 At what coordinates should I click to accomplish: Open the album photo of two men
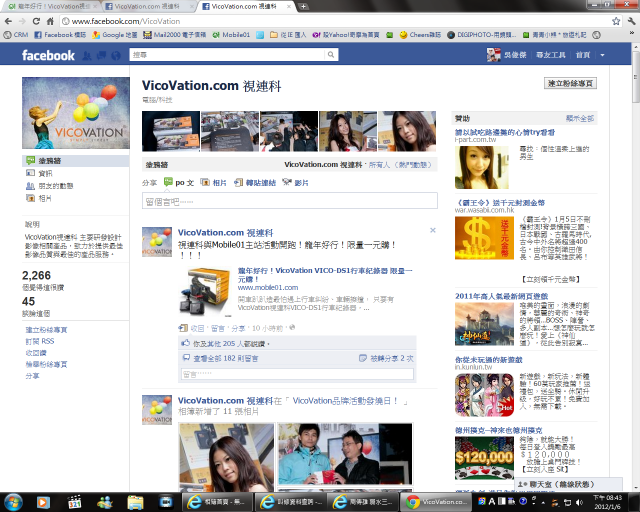[345, 454]
